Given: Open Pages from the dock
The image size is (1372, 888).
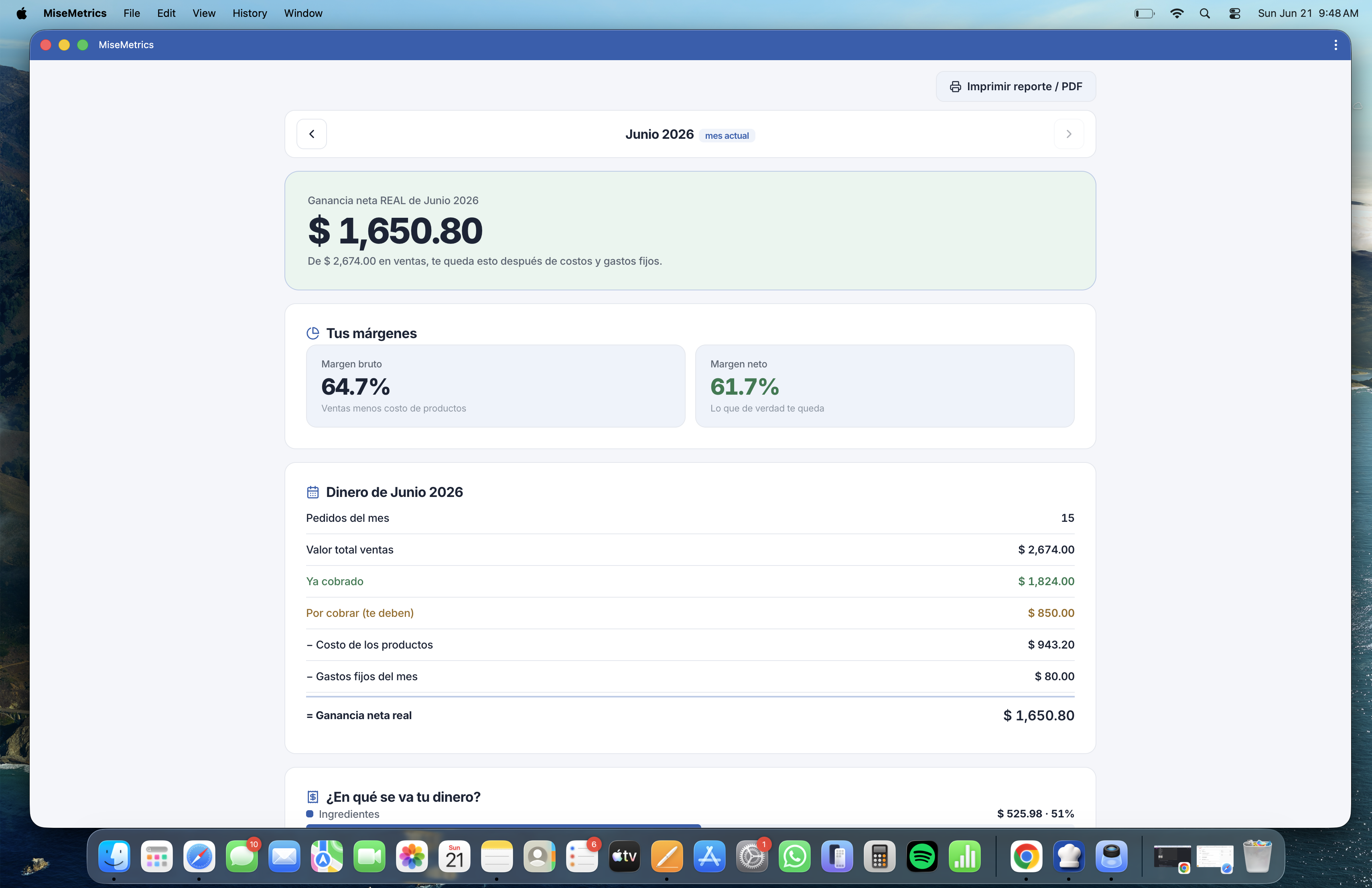Looking at the screenshot, I should [667, 856].
